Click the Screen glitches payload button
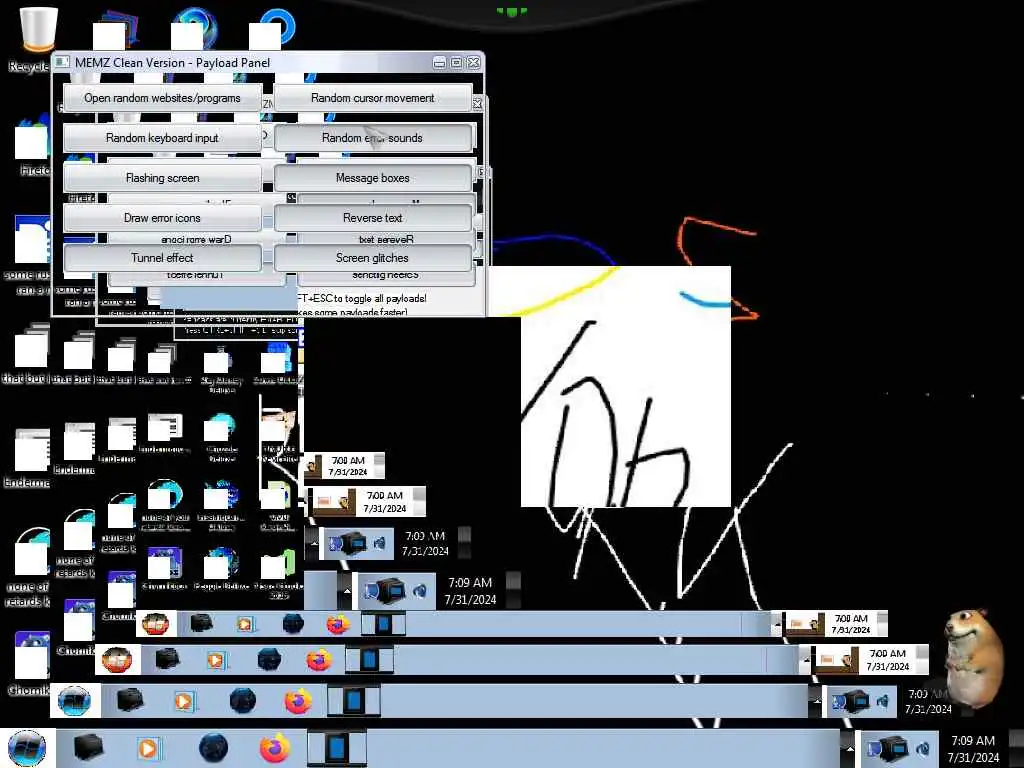Viewport: 1024px width, 768px height. pos(372,257)
